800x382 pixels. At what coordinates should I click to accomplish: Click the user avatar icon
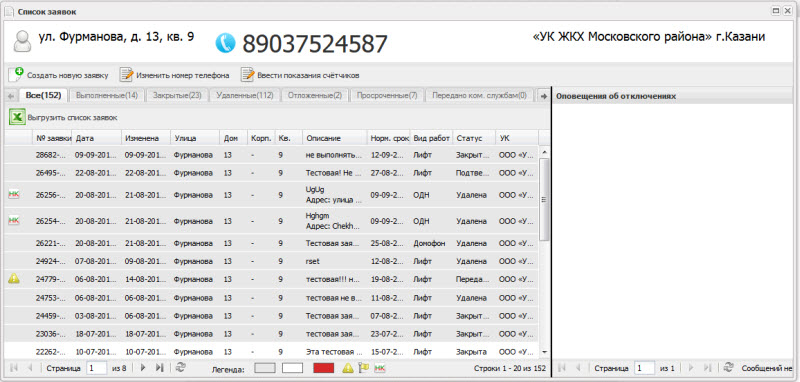(x=22, y=41)
